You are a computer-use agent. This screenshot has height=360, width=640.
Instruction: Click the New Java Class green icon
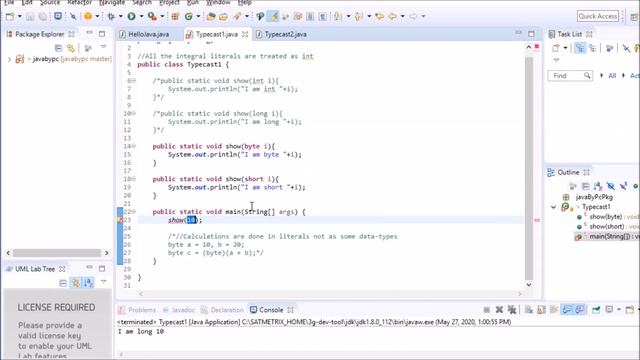click(189, 16)
